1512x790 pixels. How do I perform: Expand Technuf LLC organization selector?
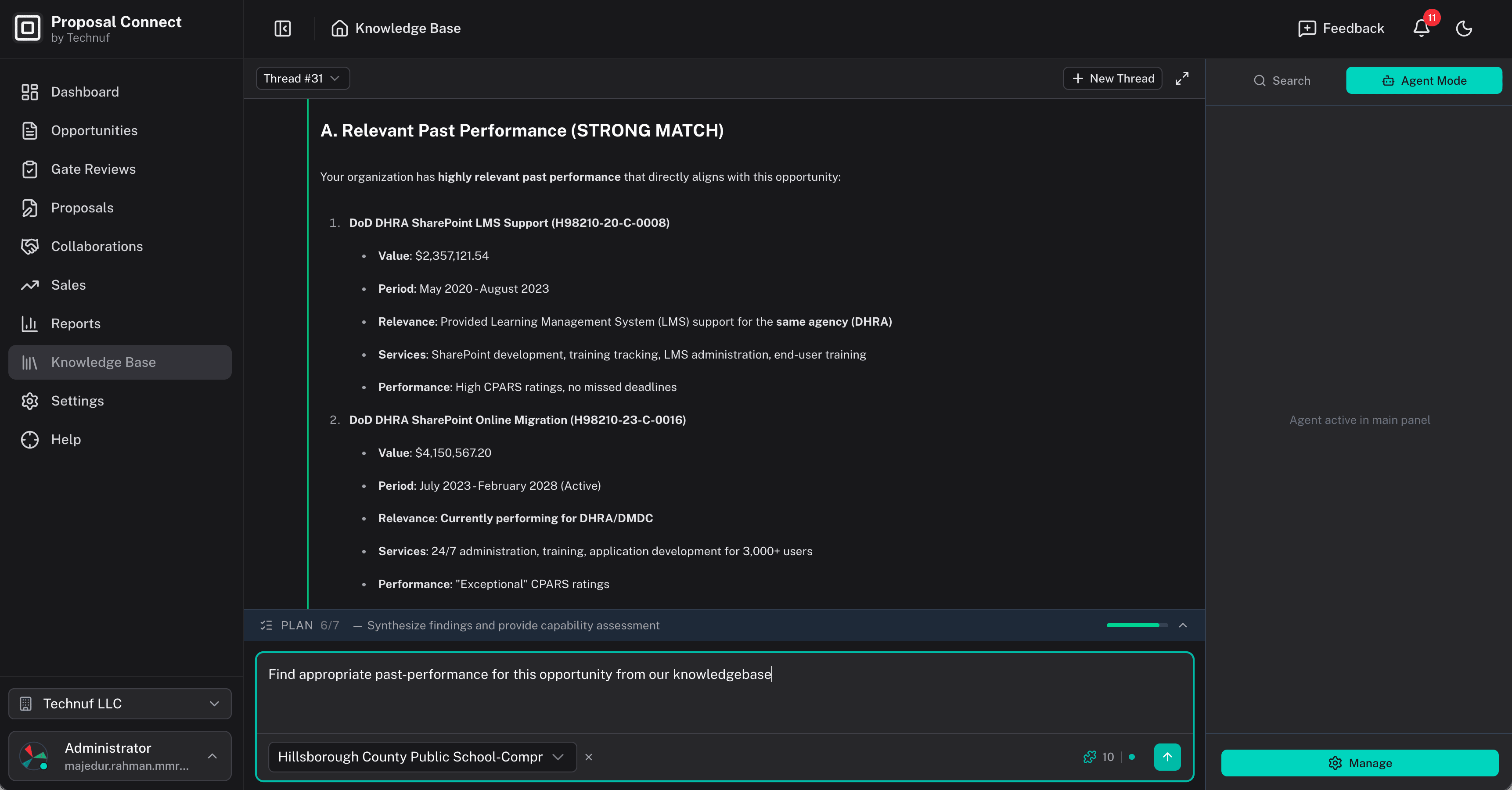120,703
